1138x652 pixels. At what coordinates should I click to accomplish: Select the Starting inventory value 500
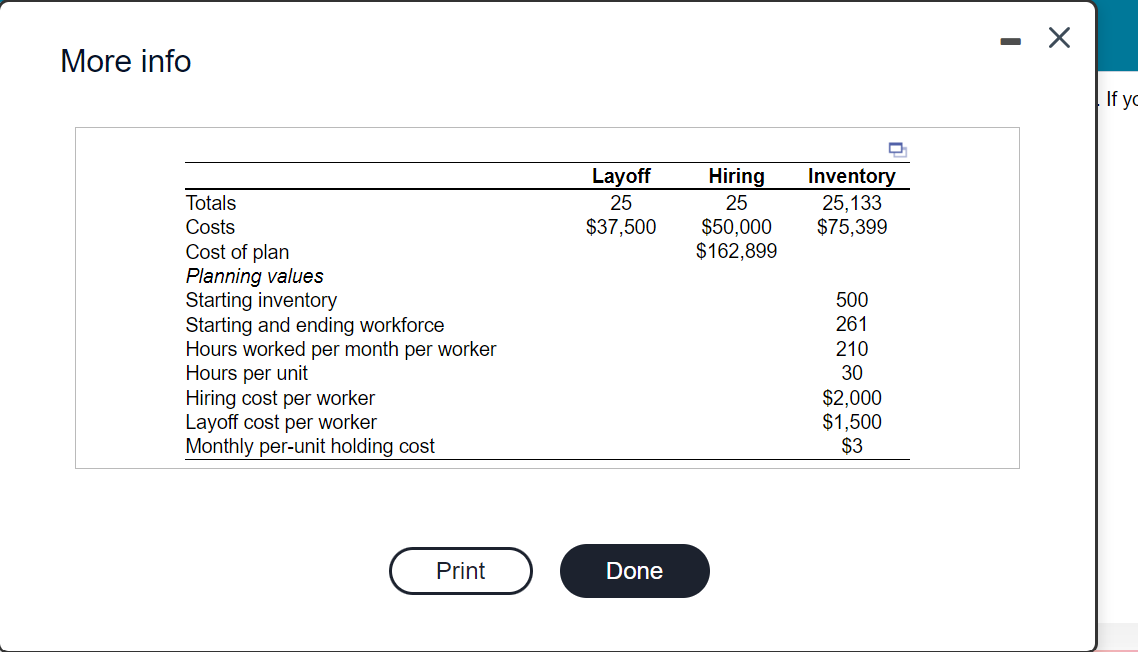click(x=851, y=300)
